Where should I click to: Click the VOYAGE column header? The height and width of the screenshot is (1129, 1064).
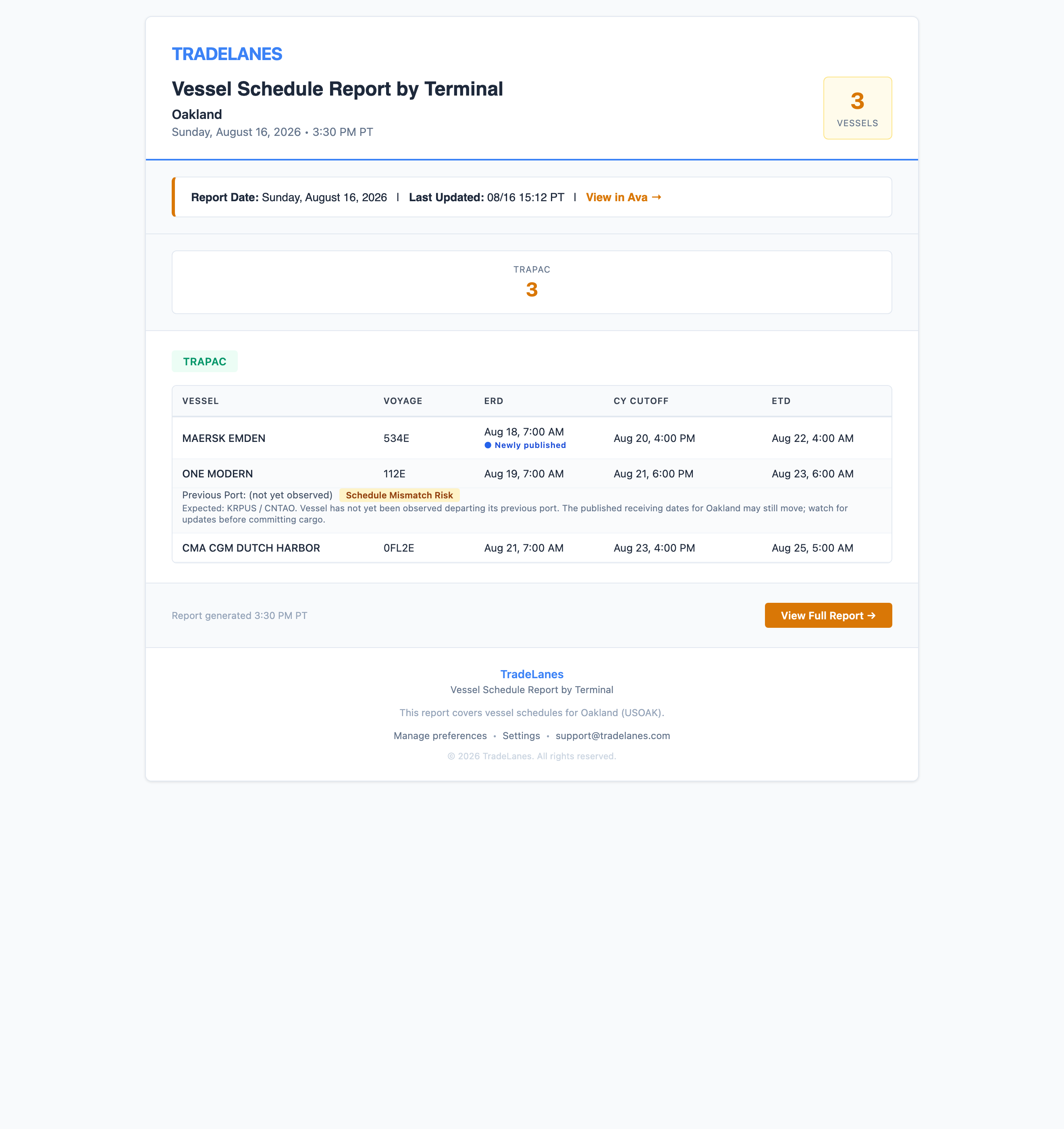[403, 401]
